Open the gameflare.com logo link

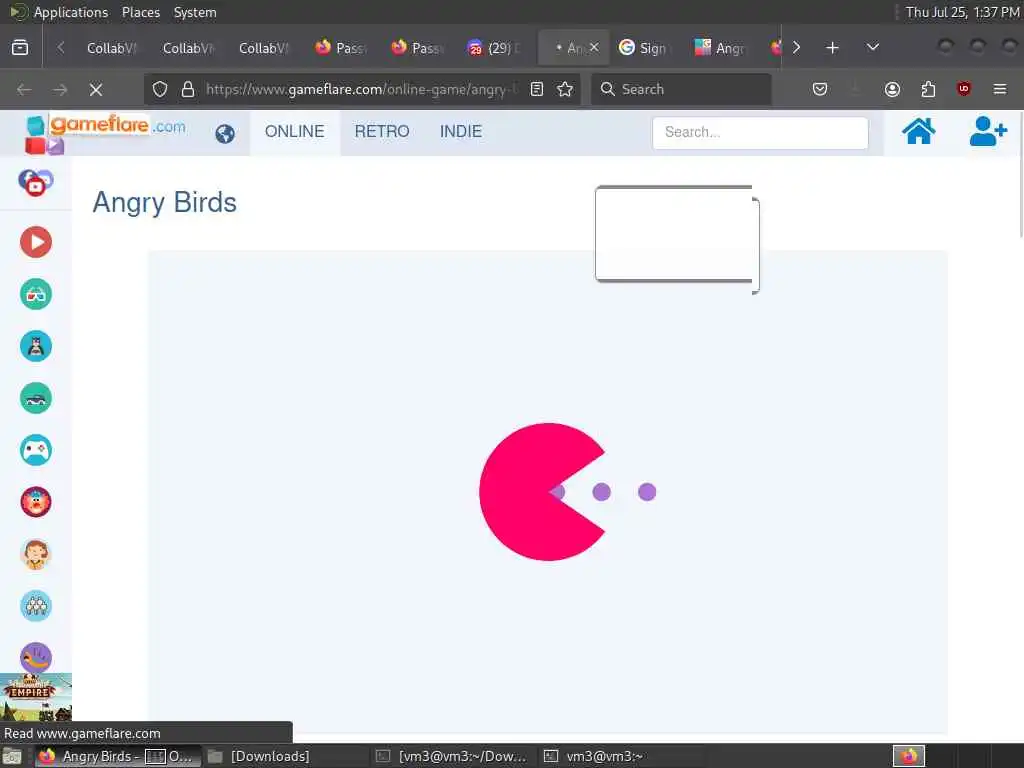106,132
